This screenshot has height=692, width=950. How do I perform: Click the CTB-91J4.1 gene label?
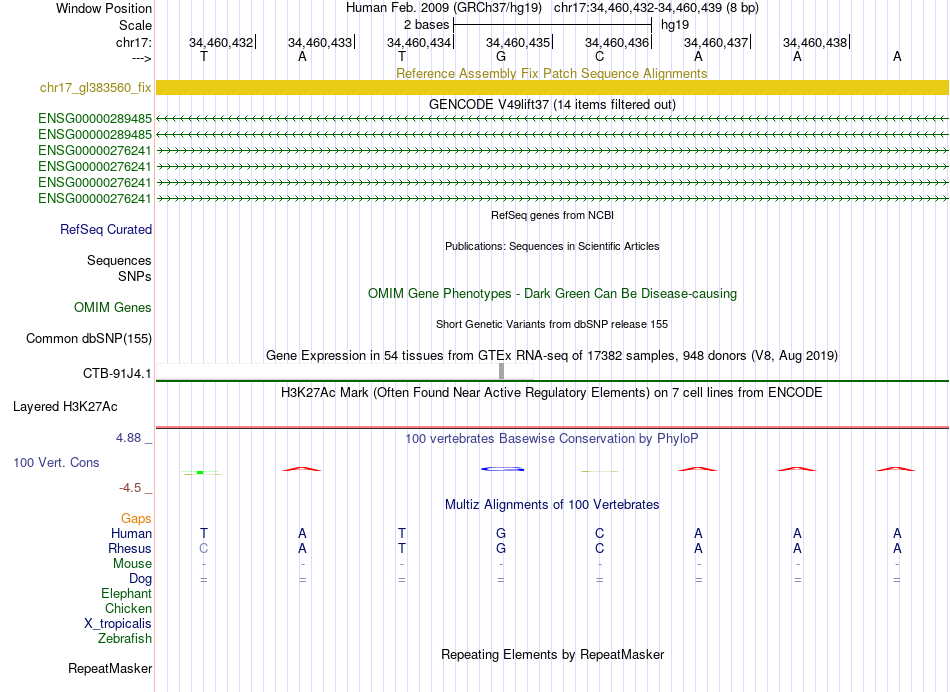point(117,373)
